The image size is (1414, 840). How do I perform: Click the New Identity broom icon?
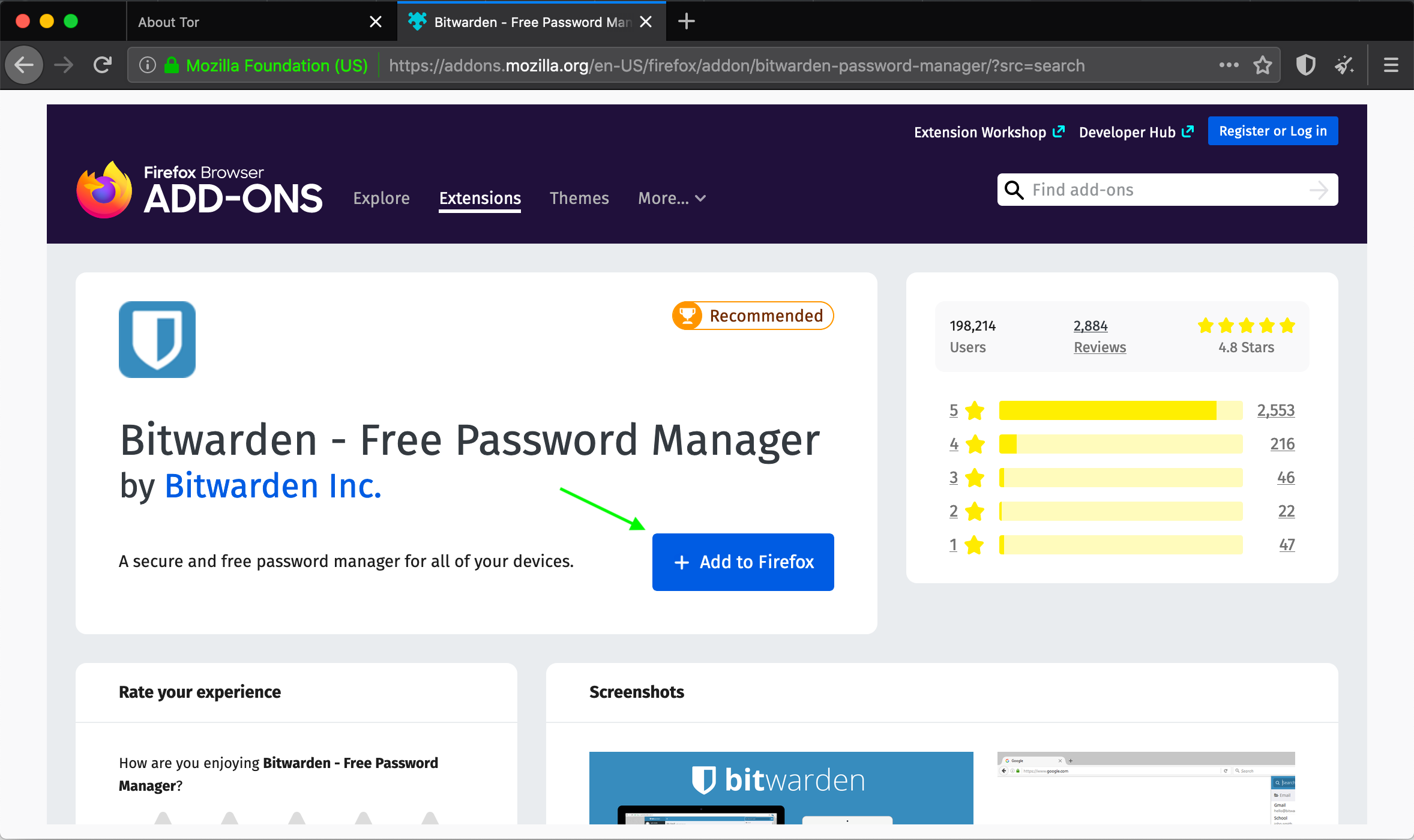point(1344,65)
